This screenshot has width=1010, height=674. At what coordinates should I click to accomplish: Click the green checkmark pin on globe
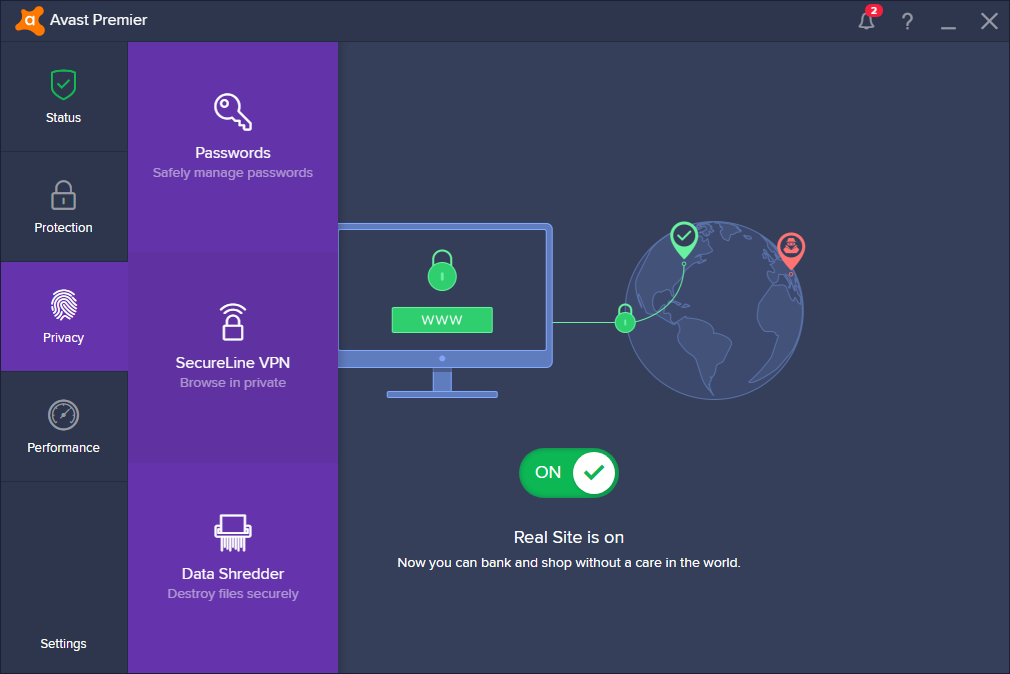click(x=684, y=237)
